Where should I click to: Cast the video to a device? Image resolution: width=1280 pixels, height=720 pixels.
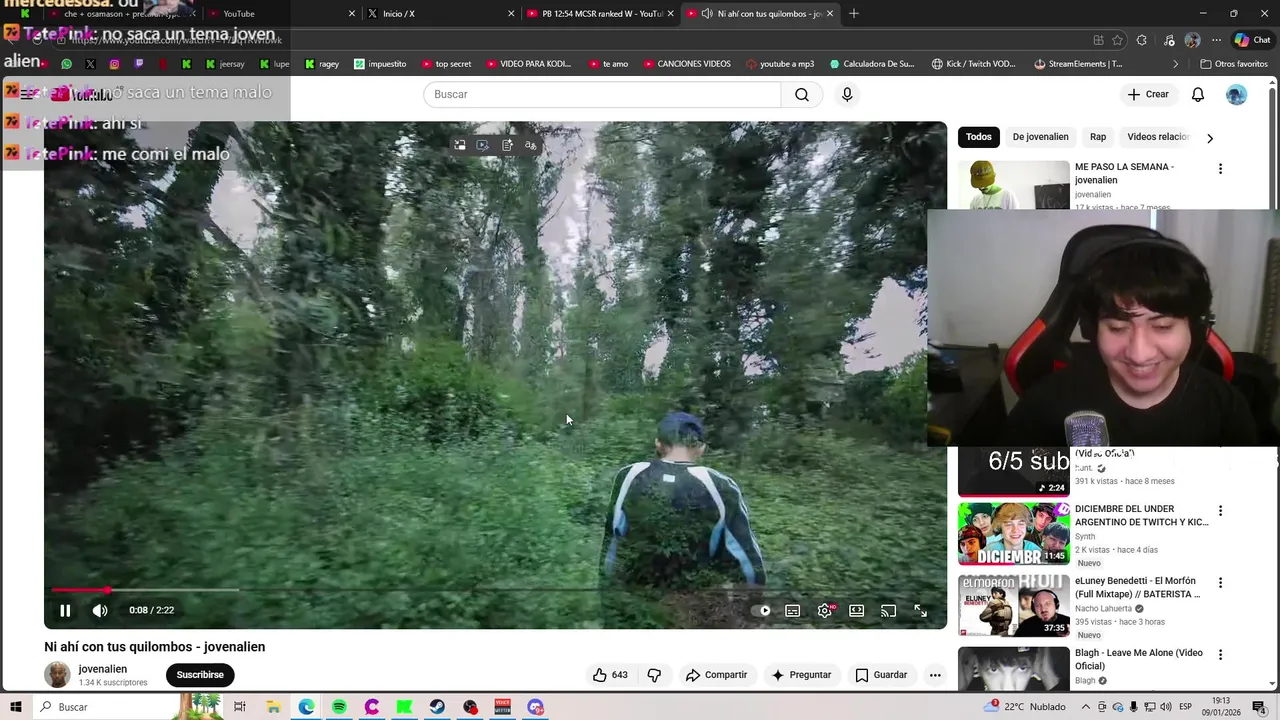coord(888,610)
